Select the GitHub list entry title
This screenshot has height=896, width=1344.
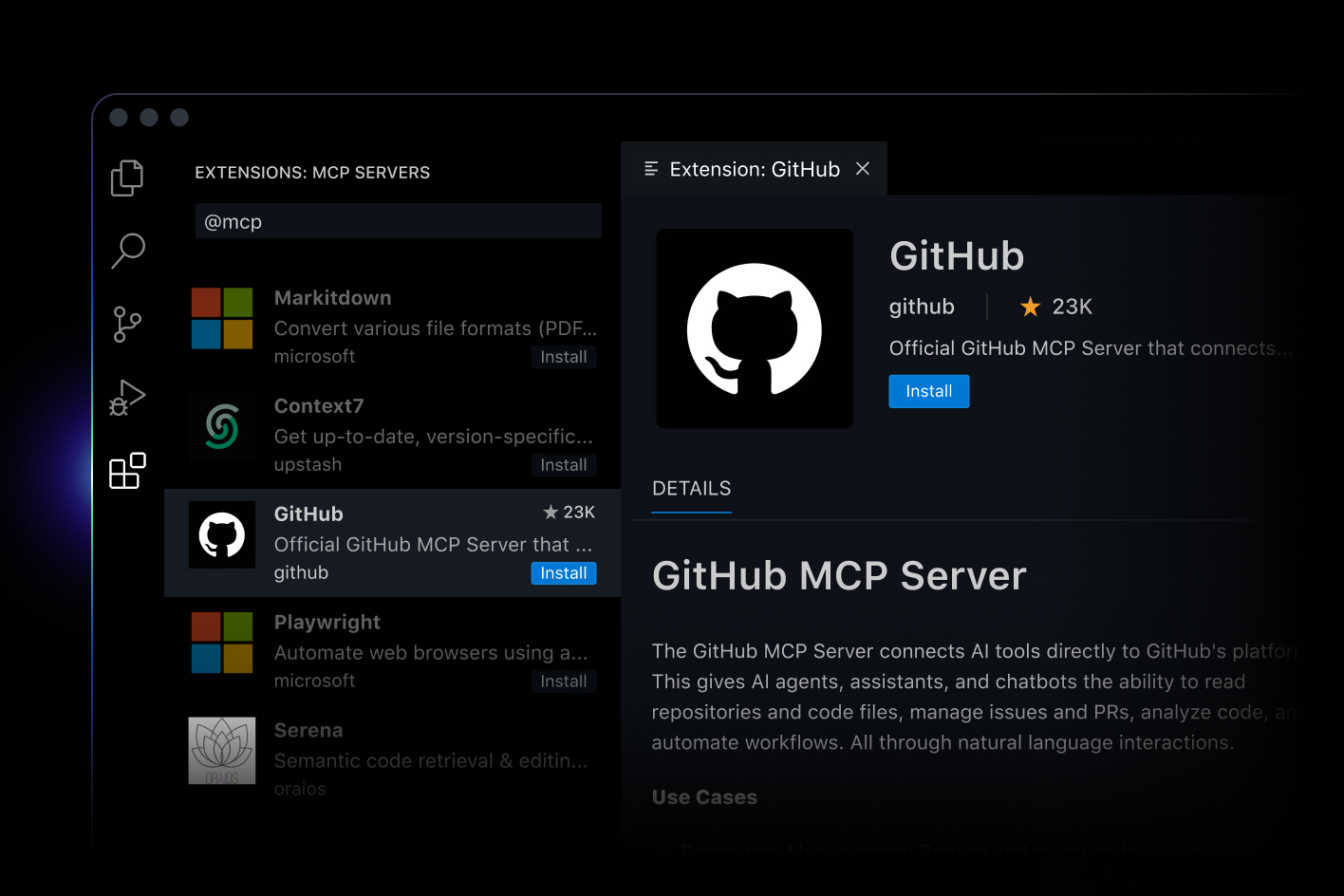[x=308, y=514]
